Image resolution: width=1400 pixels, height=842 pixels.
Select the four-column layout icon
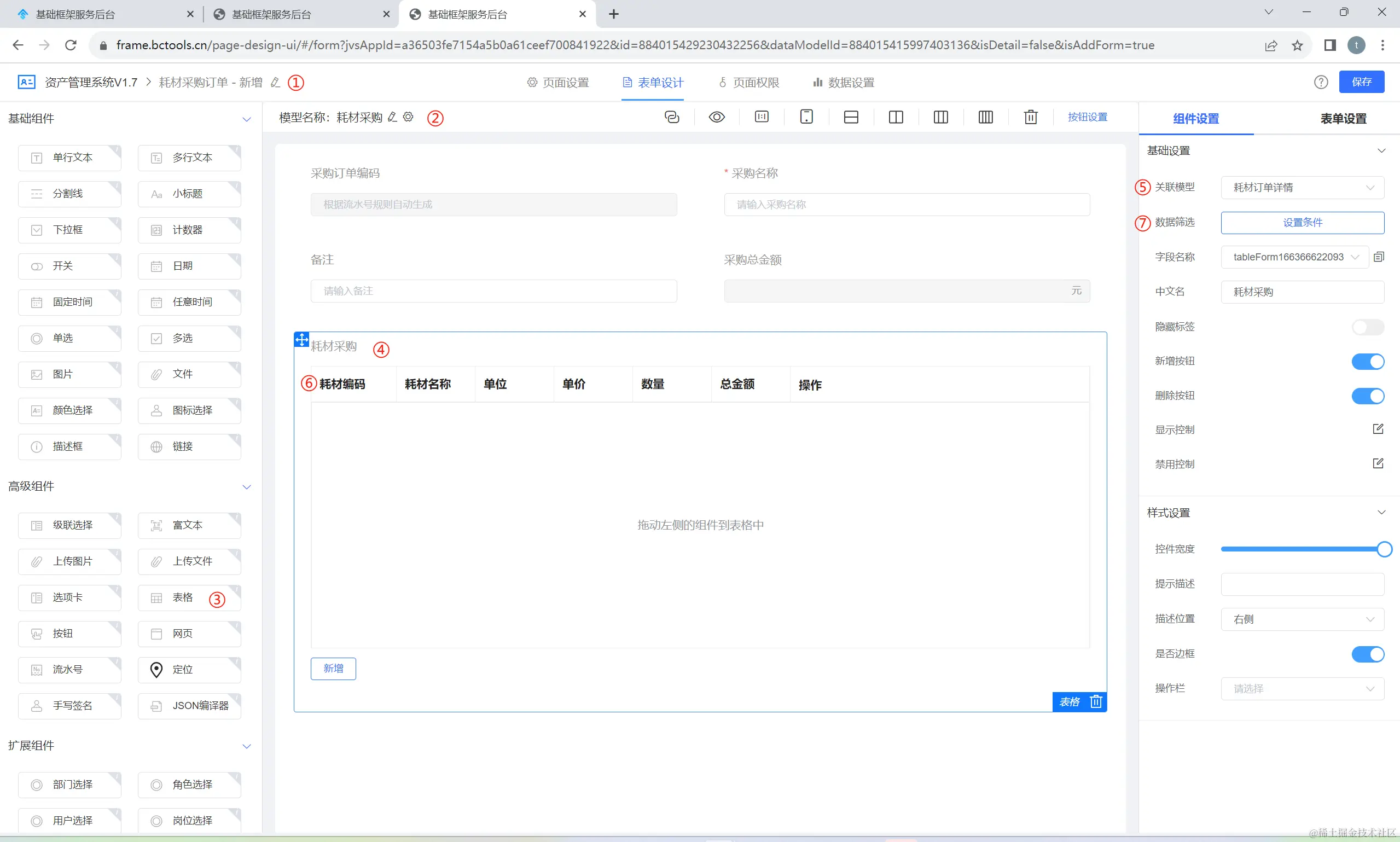985,117
